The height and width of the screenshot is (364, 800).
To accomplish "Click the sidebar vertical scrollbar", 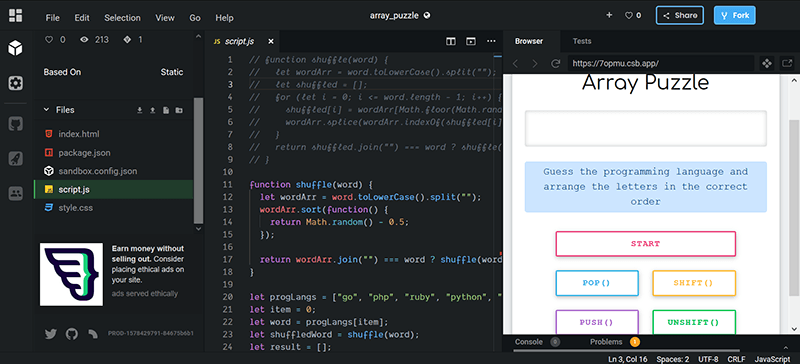I will [x=198, y=160].
